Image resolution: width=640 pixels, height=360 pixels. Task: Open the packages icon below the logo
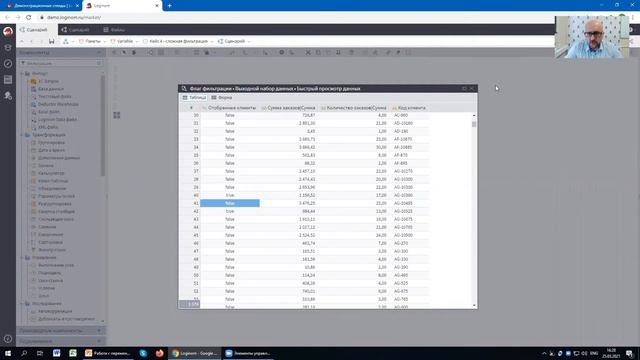pyautogui.click(x=8, y=48)
